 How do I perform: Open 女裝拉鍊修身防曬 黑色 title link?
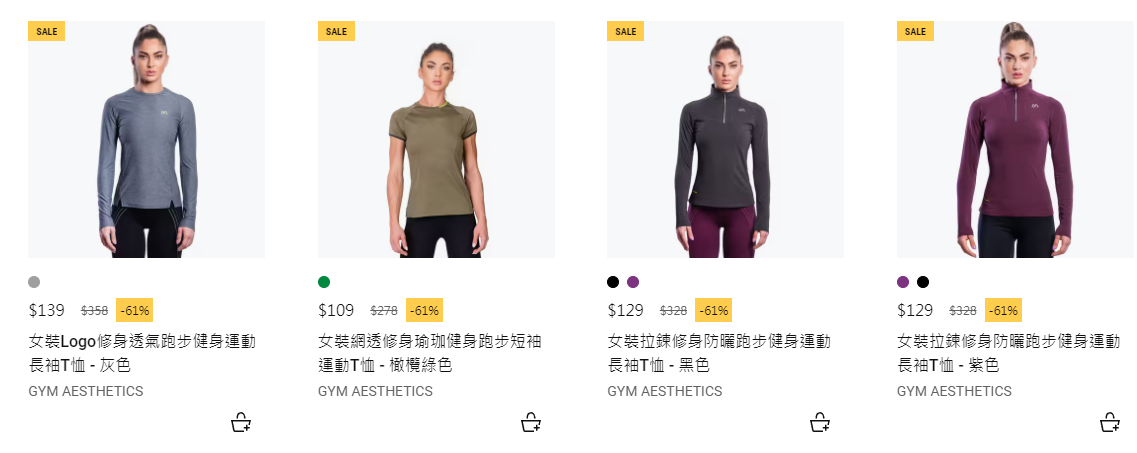[719, 353]
